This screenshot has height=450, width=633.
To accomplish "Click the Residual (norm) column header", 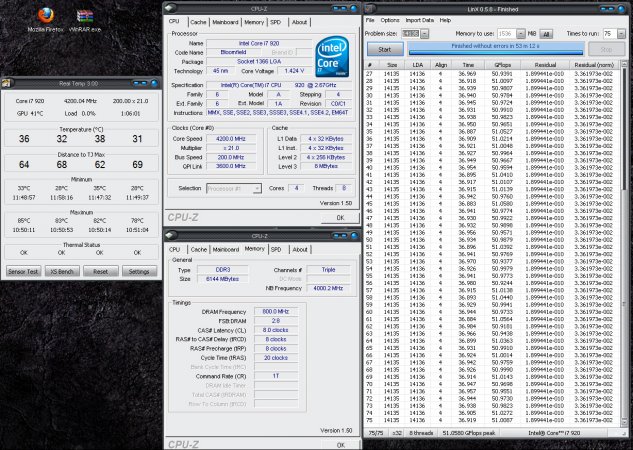I will [x=593, y=65].
